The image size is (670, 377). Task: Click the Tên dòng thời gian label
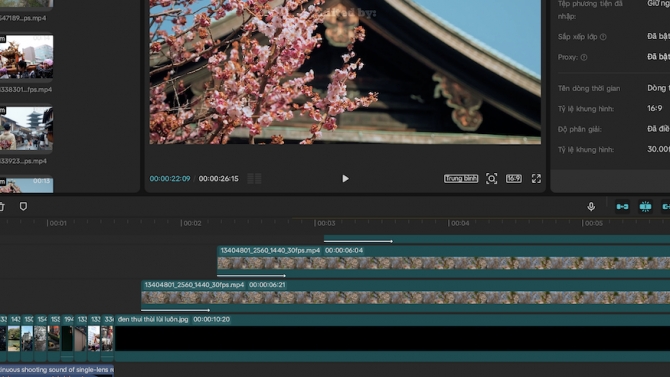click(x=589, y=88)
